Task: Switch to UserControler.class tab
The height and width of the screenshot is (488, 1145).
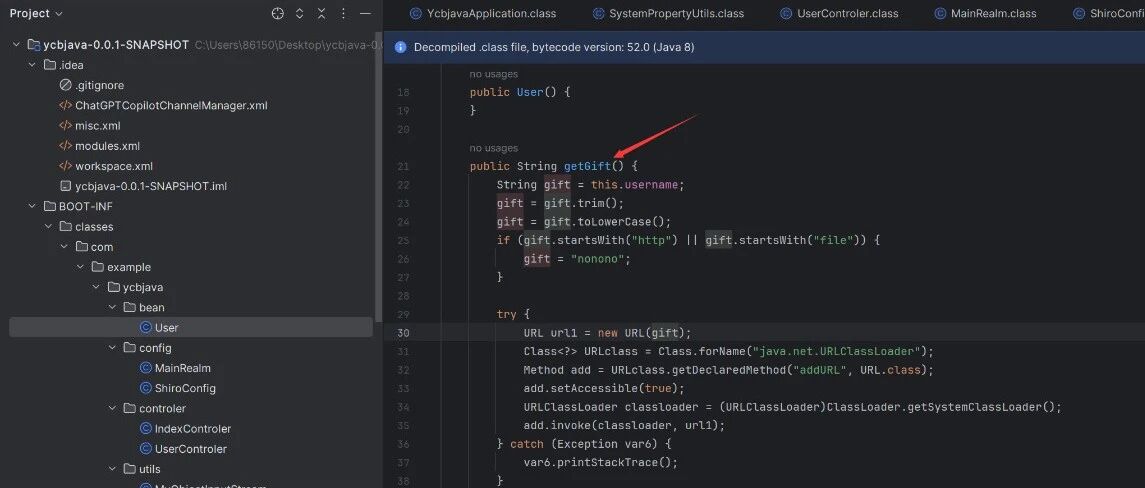Action: point(839,13)
